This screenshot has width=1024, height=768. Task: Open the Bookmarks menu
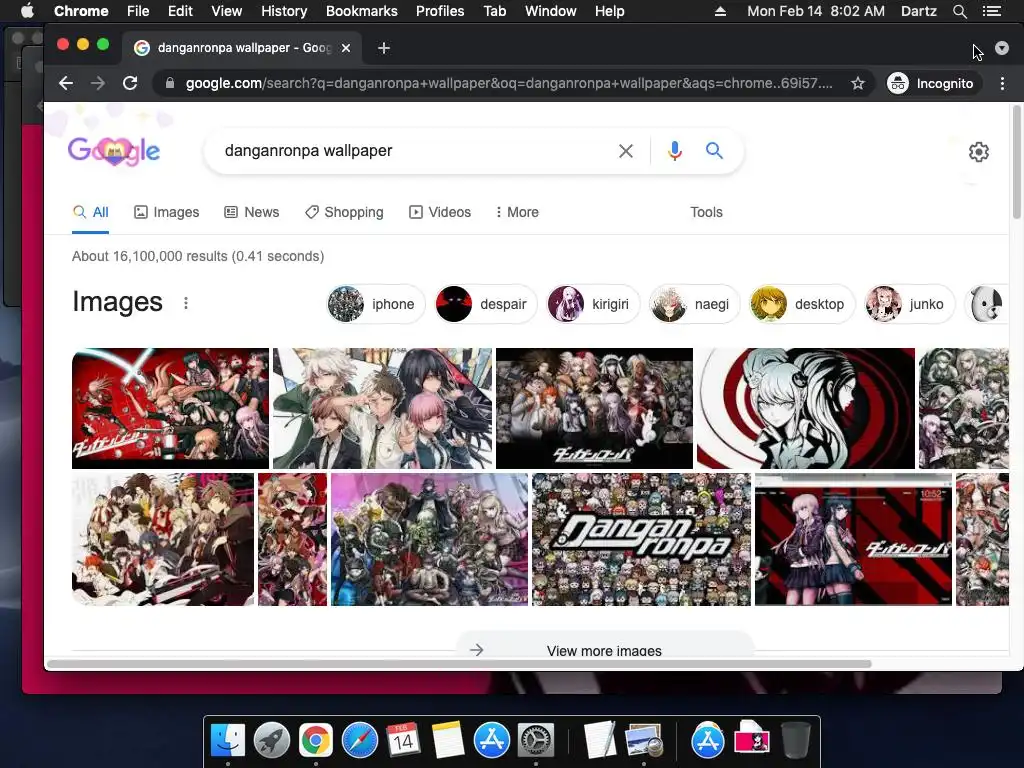[x=361, y=11]
